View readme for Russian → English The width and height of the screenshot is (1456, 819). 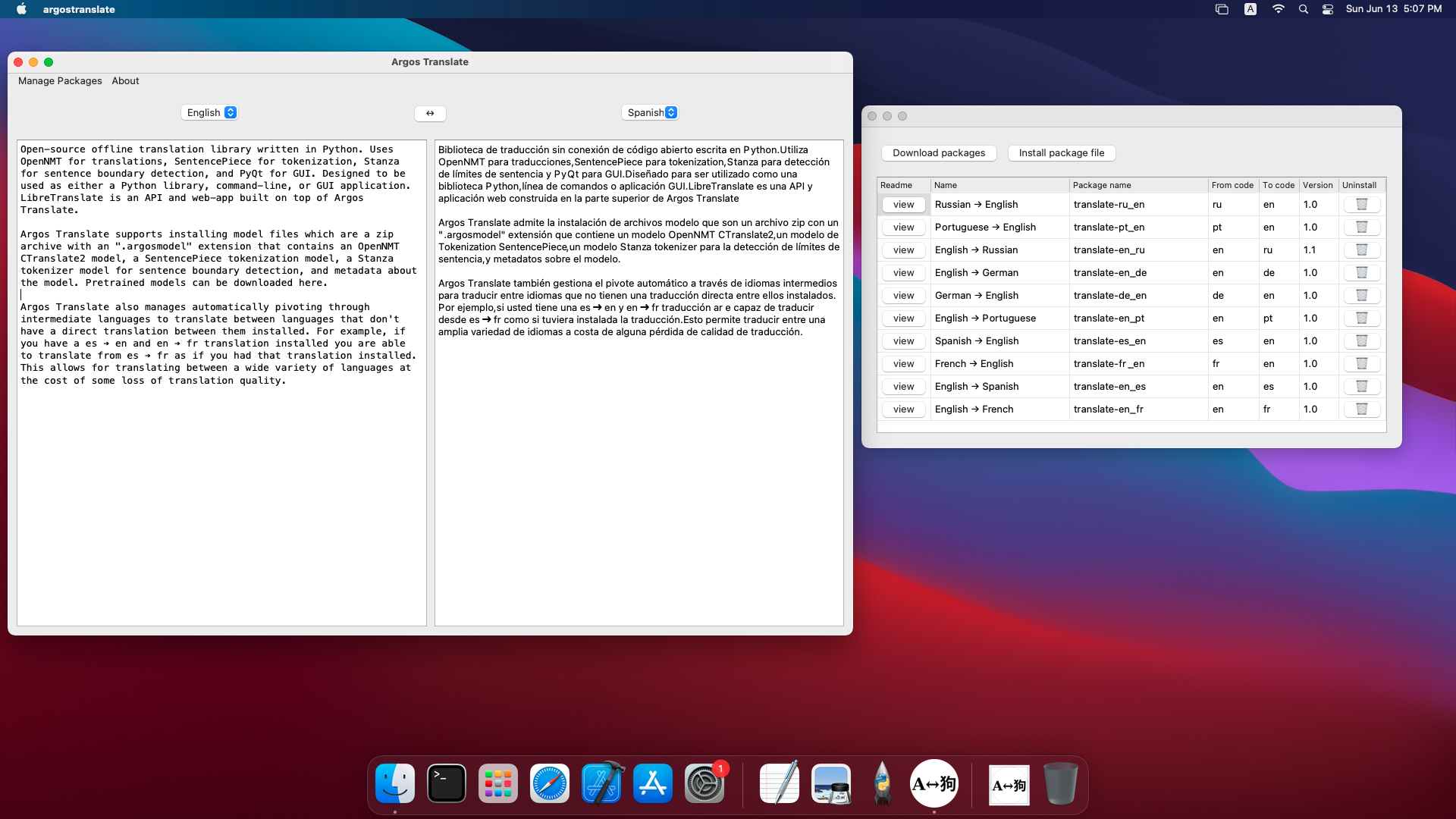[x=903, y=205]
